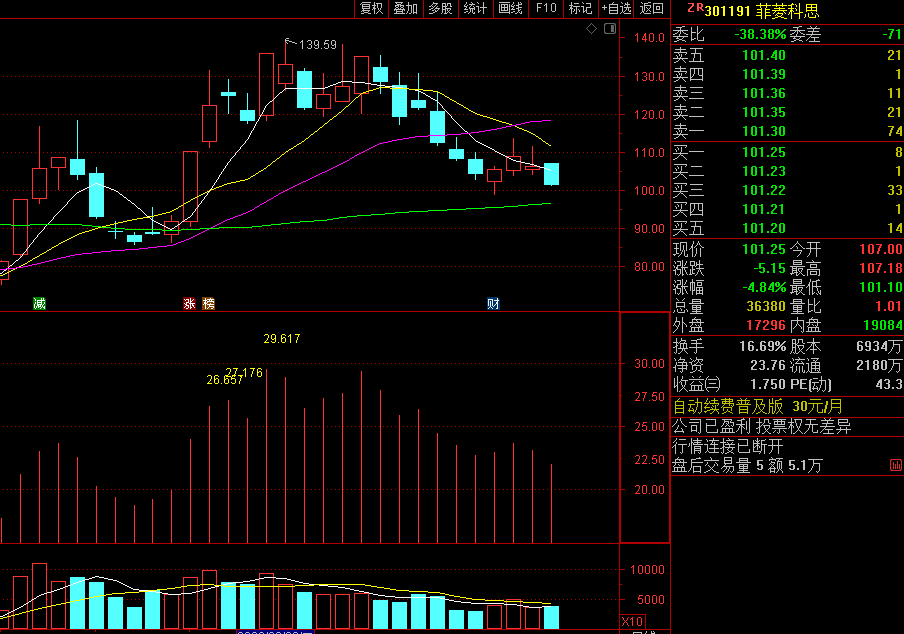Screen dimensions: 904x634
Task: Click the blue 财 marker icon
Action: pyautogui.click(x=493, y=303)
